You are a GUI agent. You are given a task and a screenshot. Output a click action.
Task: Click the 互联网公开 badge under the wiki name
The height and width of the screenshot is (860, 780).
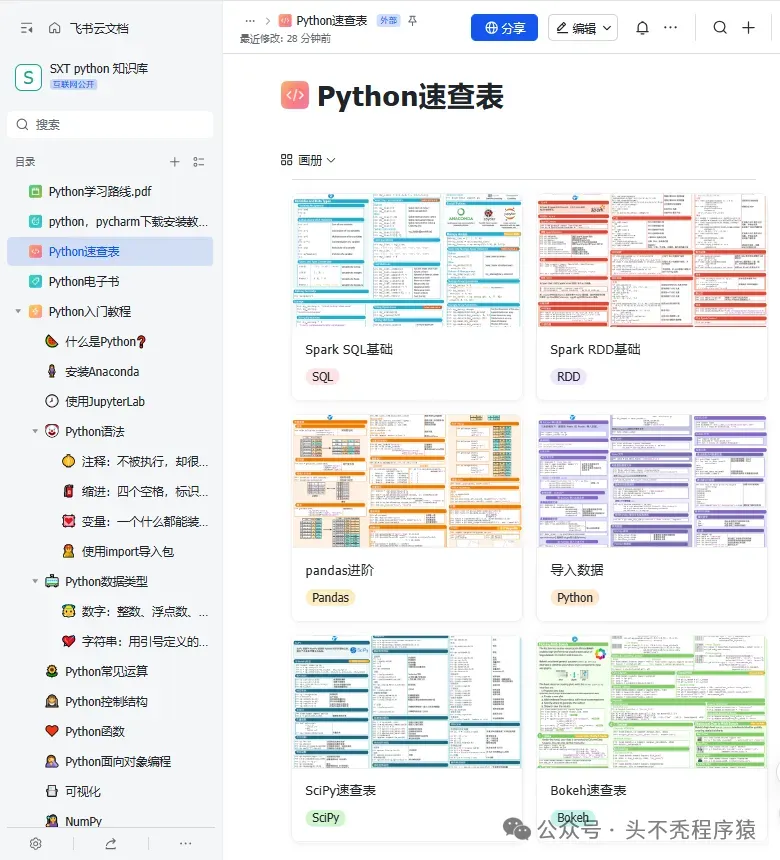[74, 84]
